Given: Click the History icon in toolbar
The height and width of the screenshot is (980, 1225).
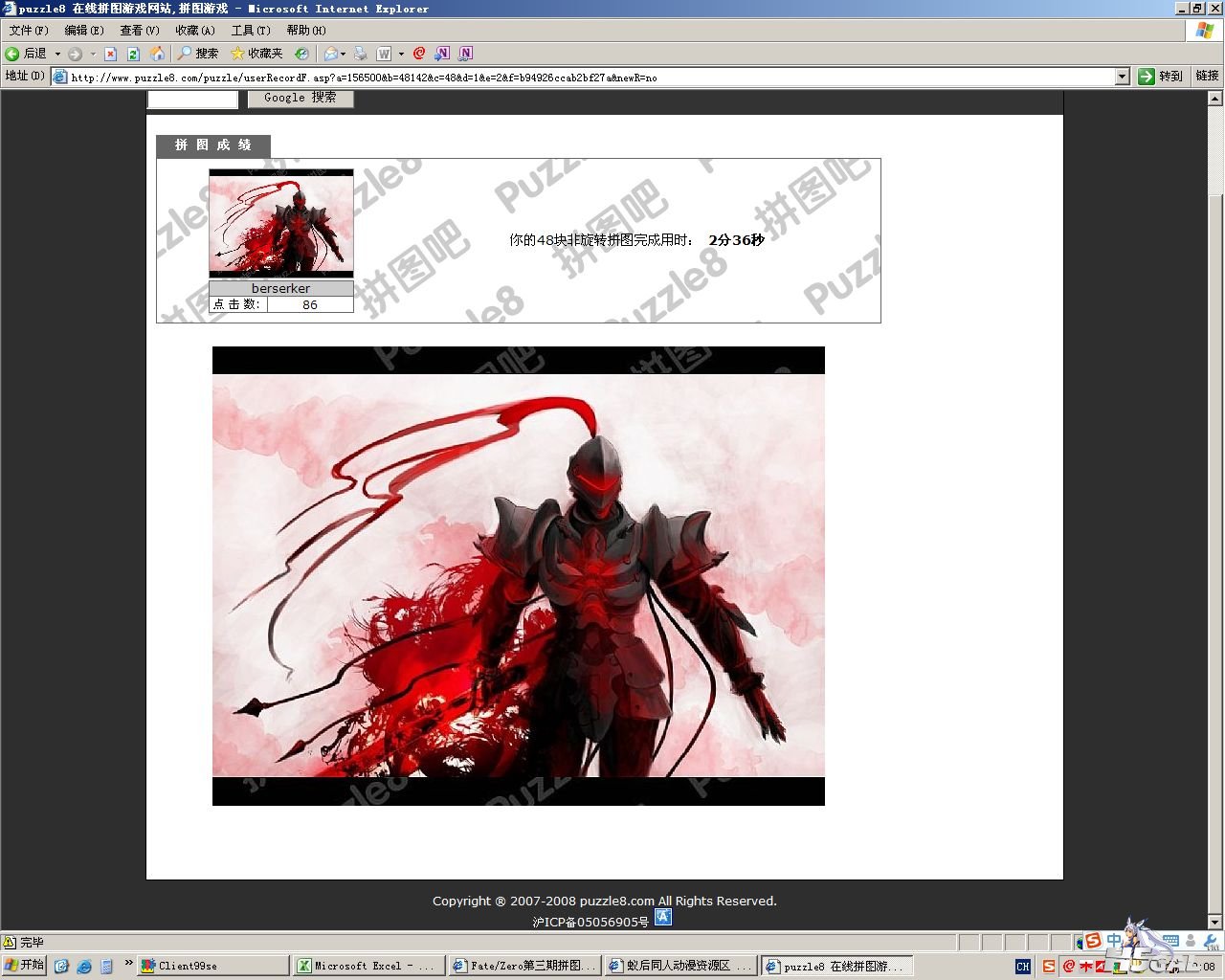Looking at the screenshot, I should pyautogui.click(x=301, y=54).
